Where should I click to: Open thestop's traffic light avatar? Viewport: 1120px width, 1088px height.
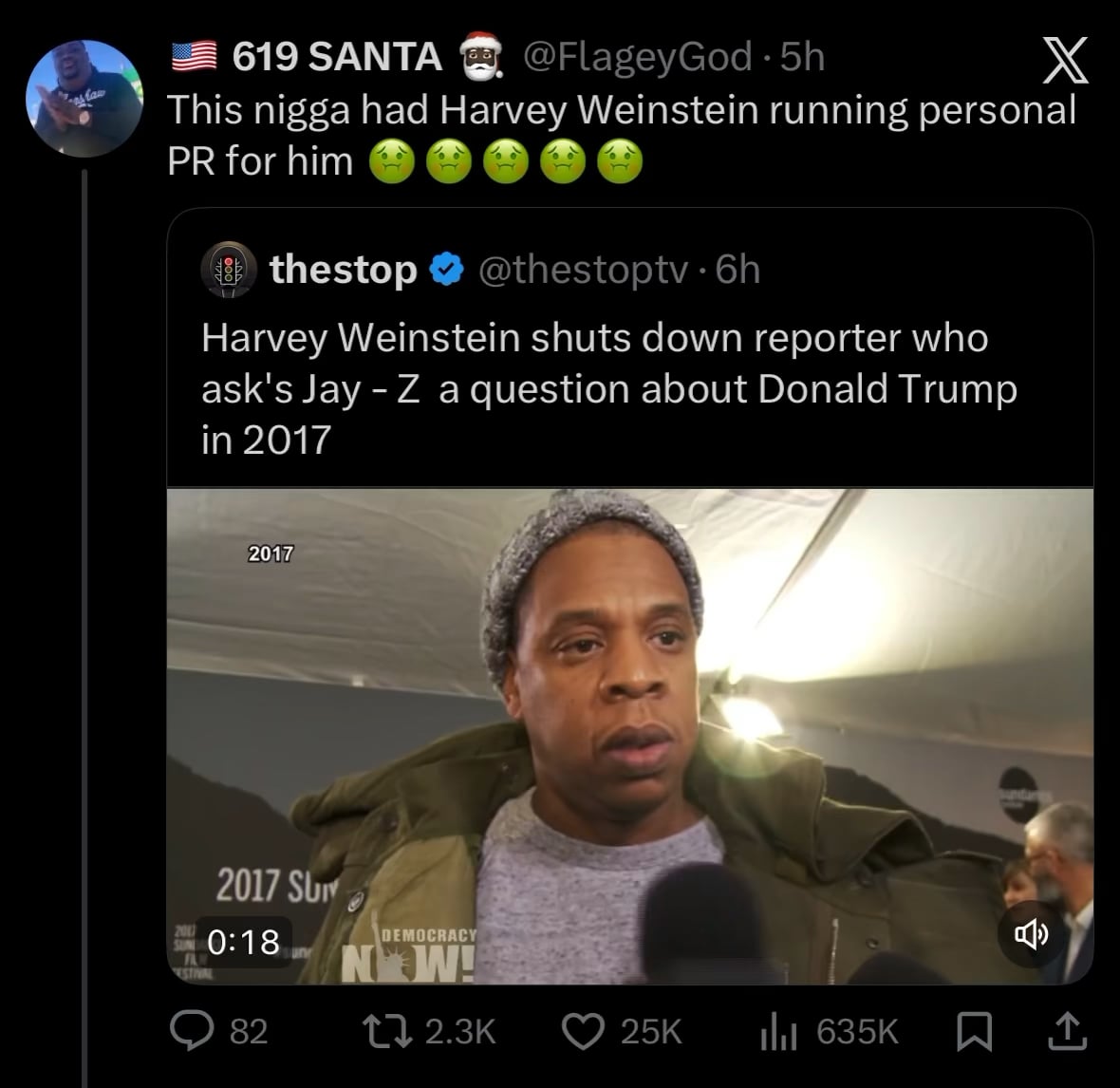228,270
